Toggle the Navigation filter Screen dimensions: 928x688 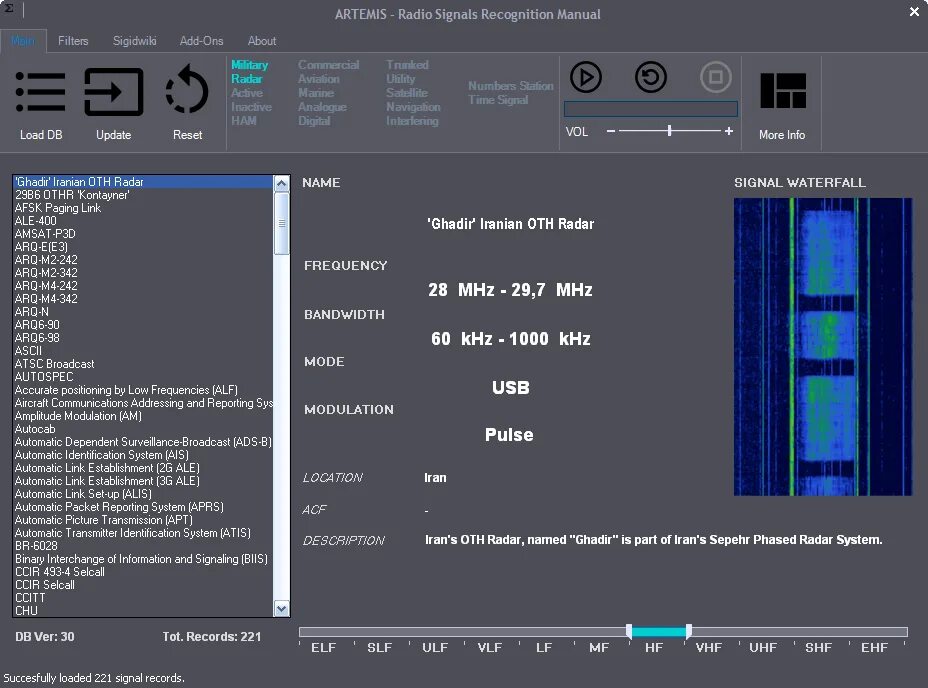coord(413,107)
